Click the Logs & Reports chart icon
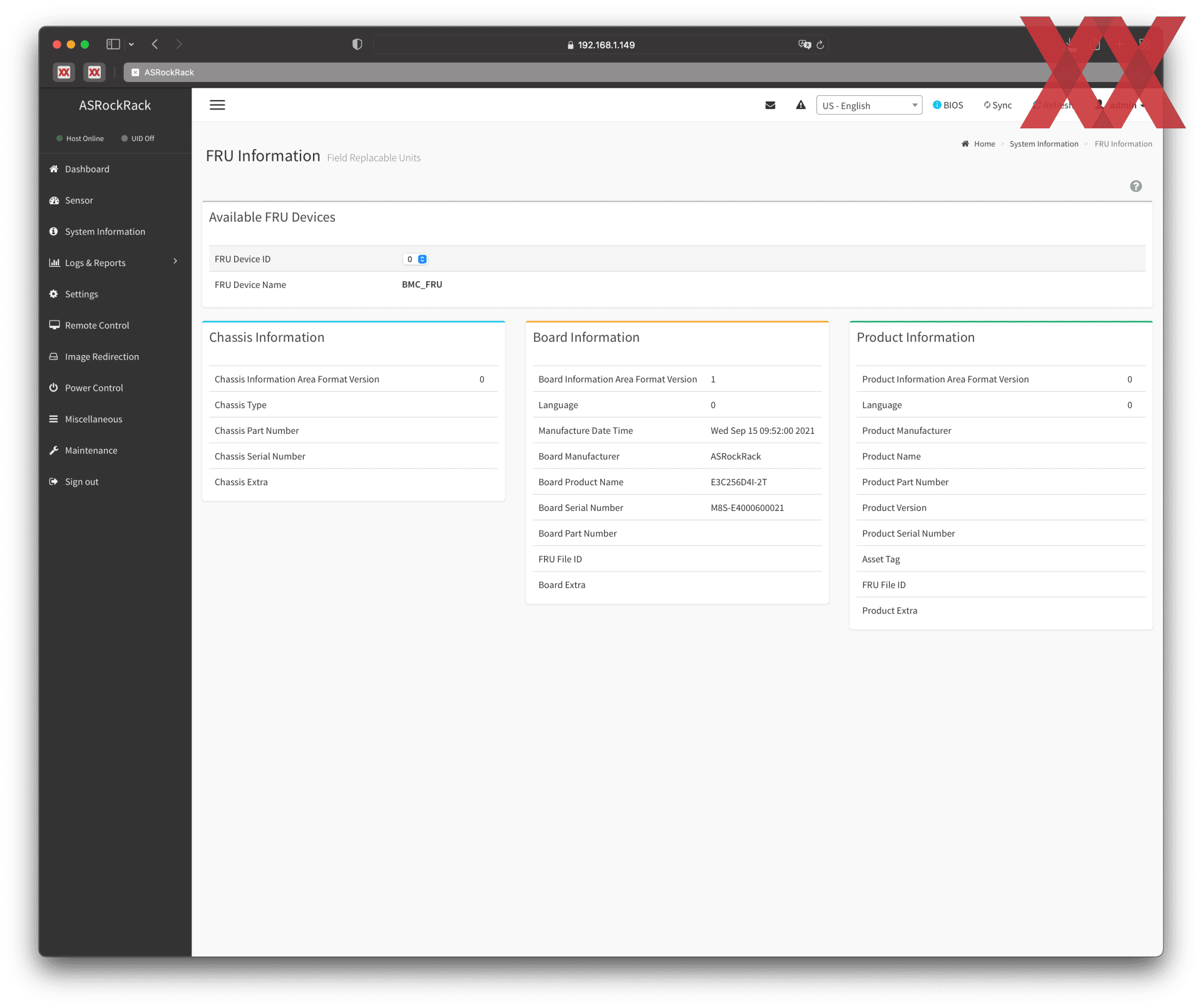The width and height of the screenshot is (1202, 1008). pyautogui.click(x=54, y=263)
